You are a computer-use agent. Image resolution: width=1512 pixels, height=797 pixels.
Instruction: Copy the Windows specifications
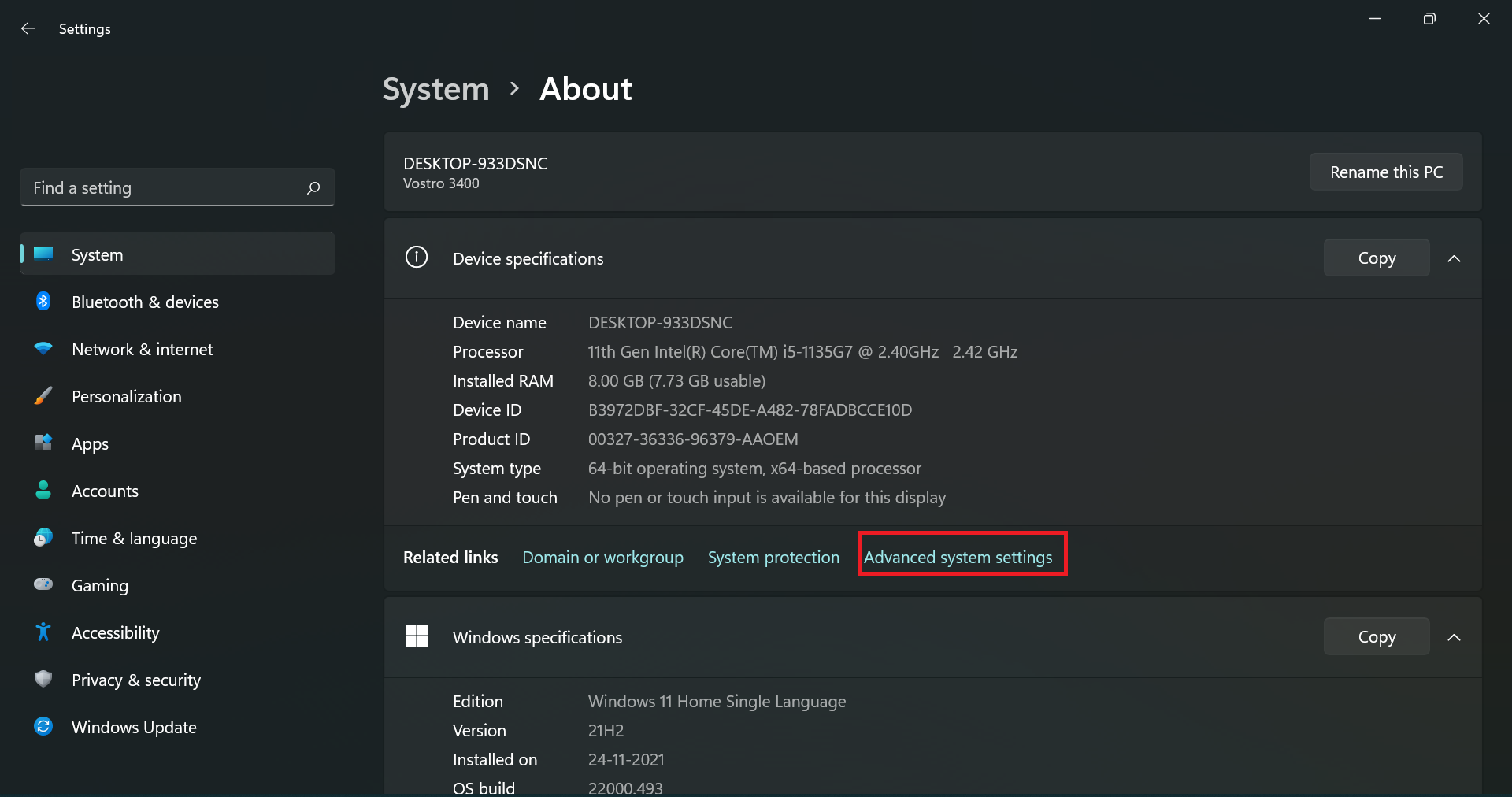pos(1377,636)
